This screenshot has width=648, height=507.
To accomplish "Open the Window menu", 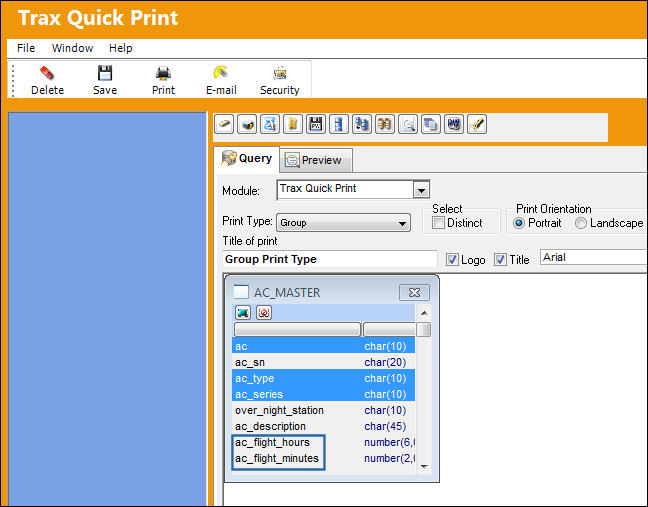I will point(72,48).
